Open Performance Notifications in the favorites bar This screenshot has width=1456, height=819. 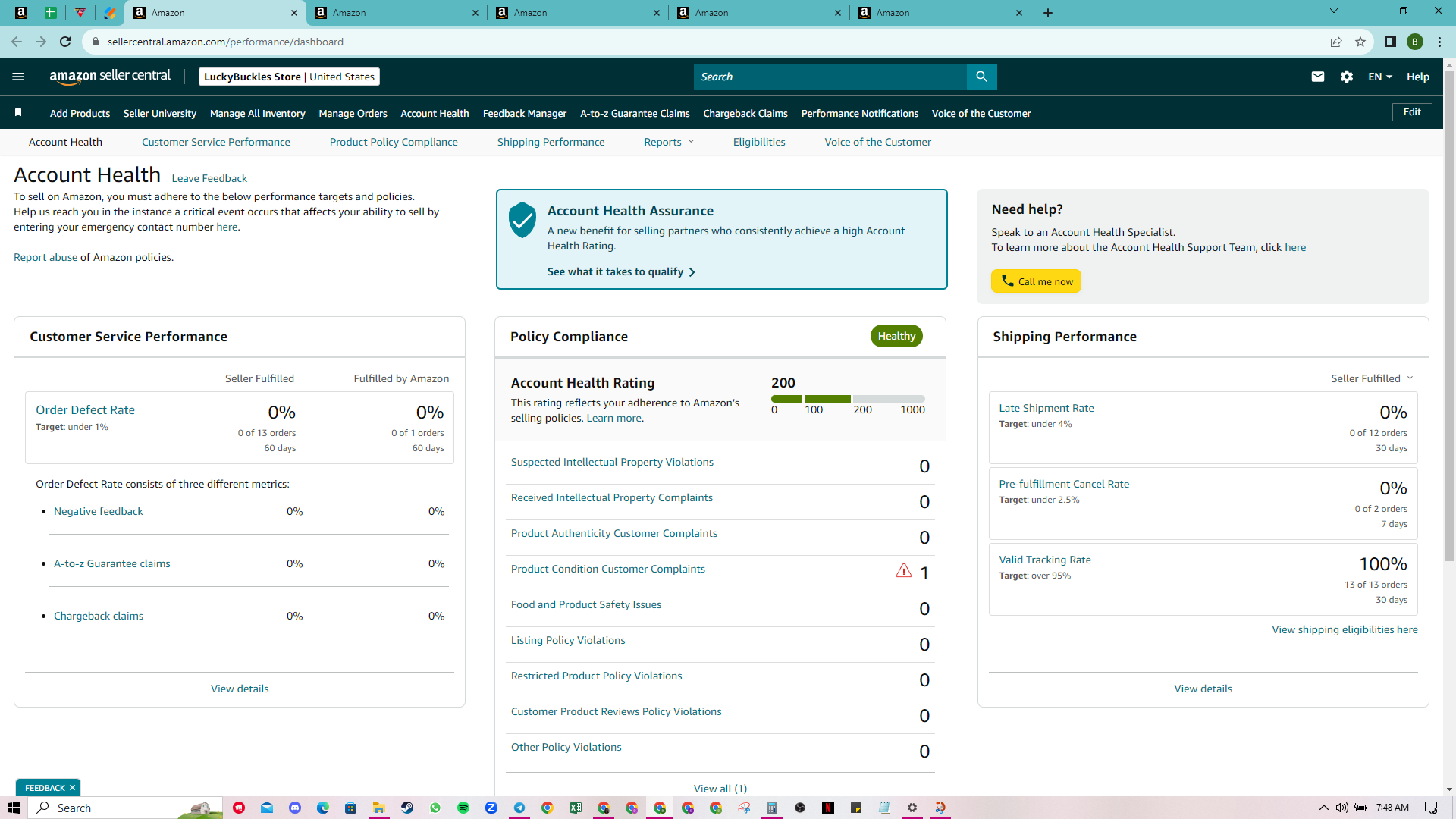(x=860, y=113)
